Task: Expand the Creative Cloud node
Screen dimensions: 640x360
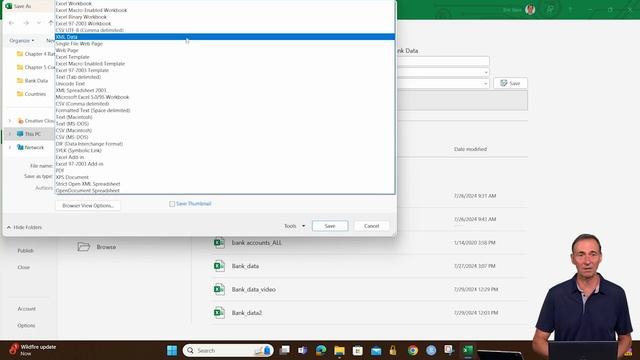Action: point(10,121)
